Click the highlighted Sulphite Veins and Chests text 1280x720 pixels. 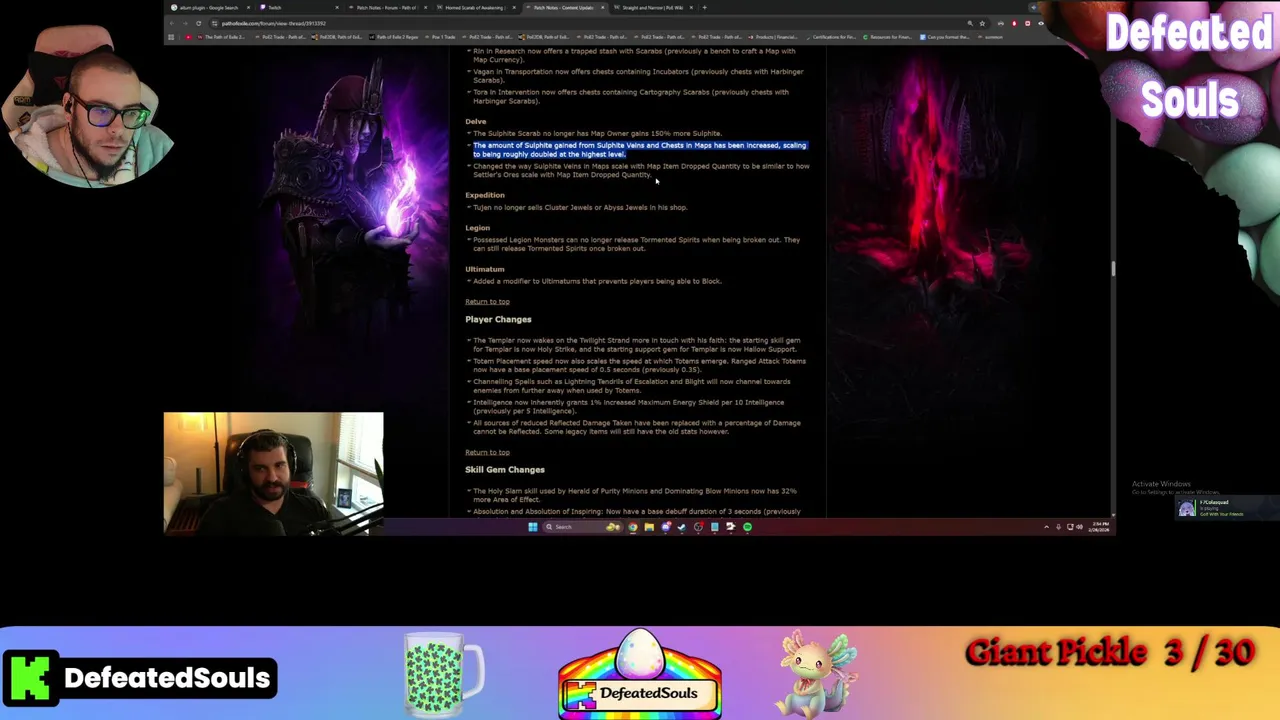640,150
